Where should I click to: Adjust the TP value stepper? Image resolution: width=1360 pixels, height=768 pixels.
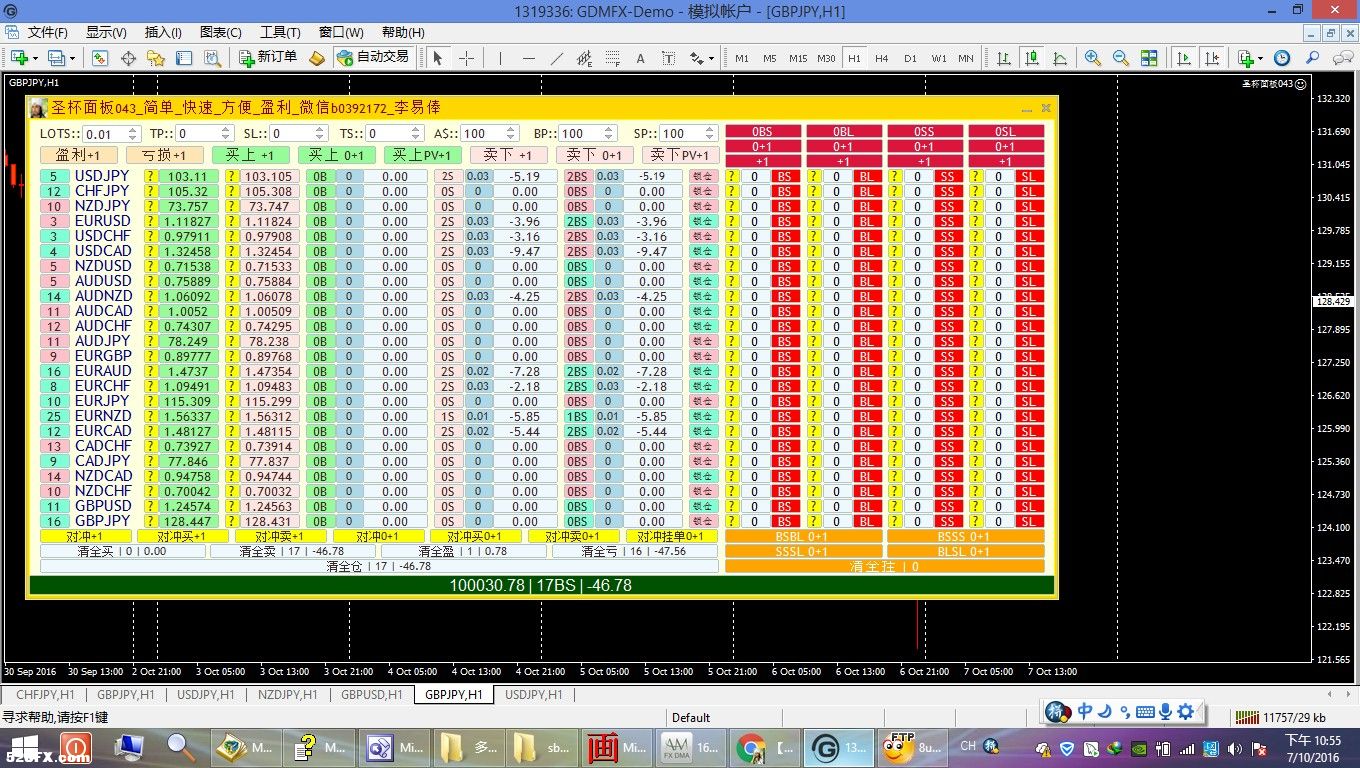(x=226, y=133)
